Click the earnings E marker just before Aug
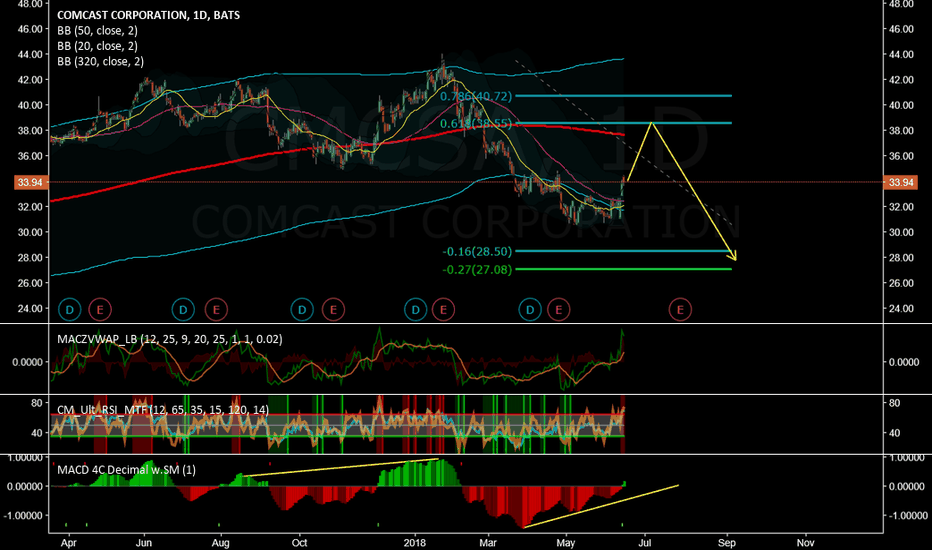Viewport: 932px width, 550px height. (x=216, y=310)
